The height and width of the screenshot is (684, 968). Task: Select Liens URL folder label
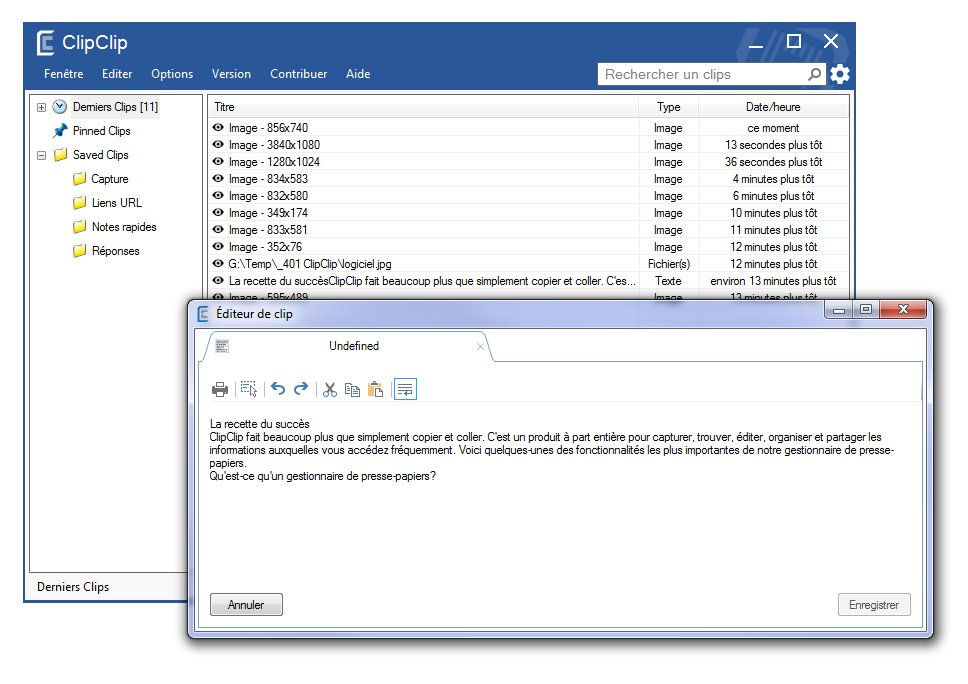point(117,202)
